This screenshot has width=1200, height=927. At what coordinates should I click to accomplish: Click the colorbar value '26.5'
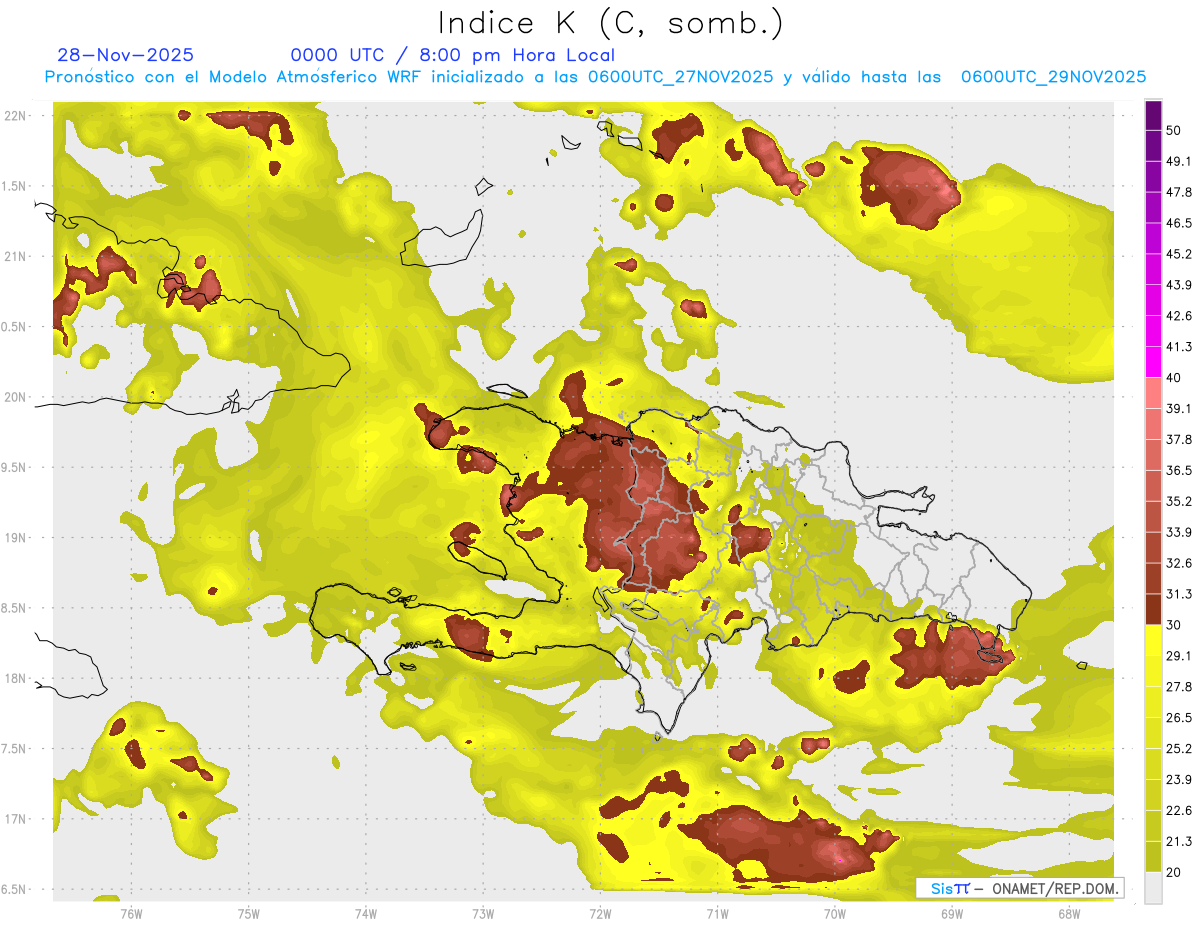point(1178,718)
